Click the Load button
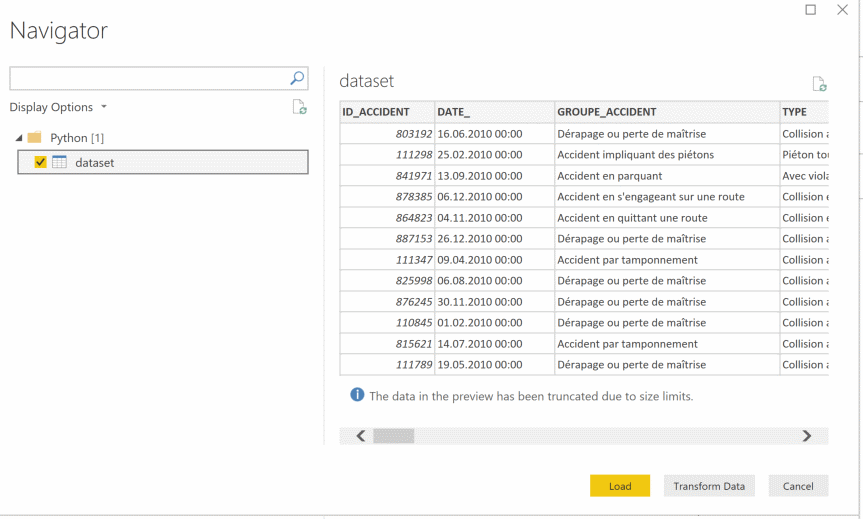Screen dimensions: 863x519 (620, 485)
